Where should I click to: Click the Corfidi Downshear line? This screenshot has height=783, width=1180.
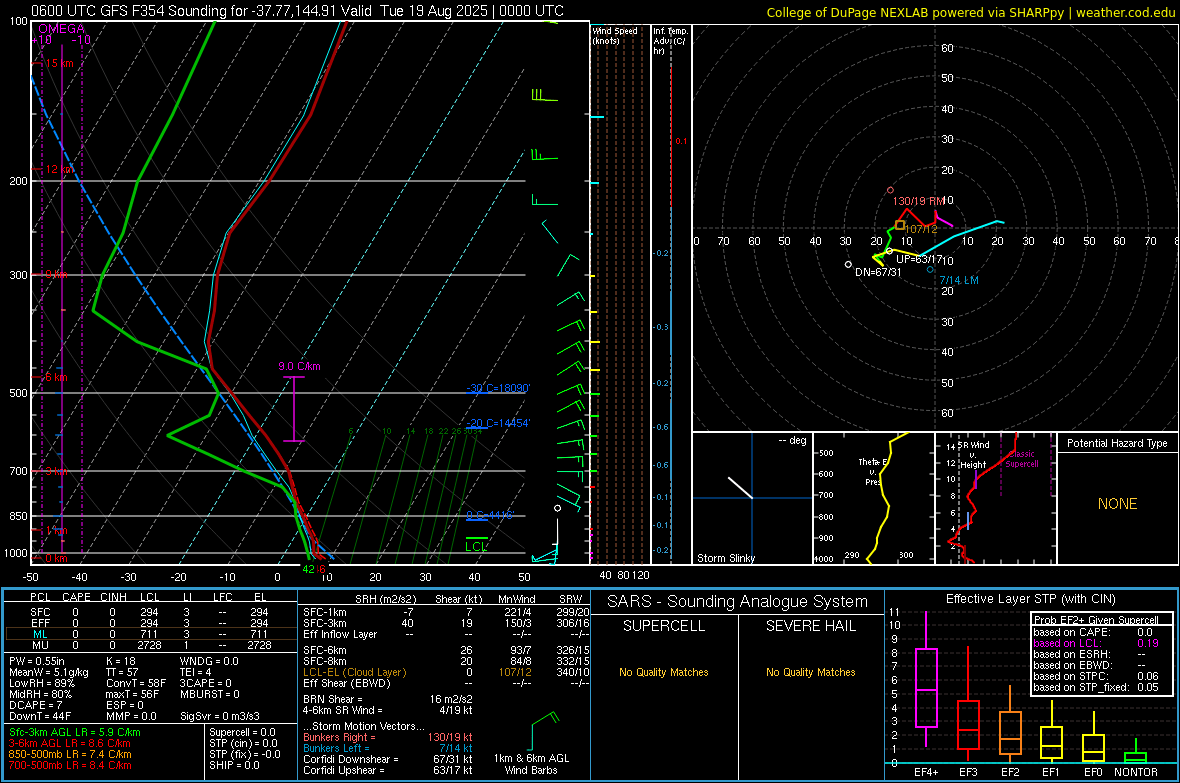388,760
